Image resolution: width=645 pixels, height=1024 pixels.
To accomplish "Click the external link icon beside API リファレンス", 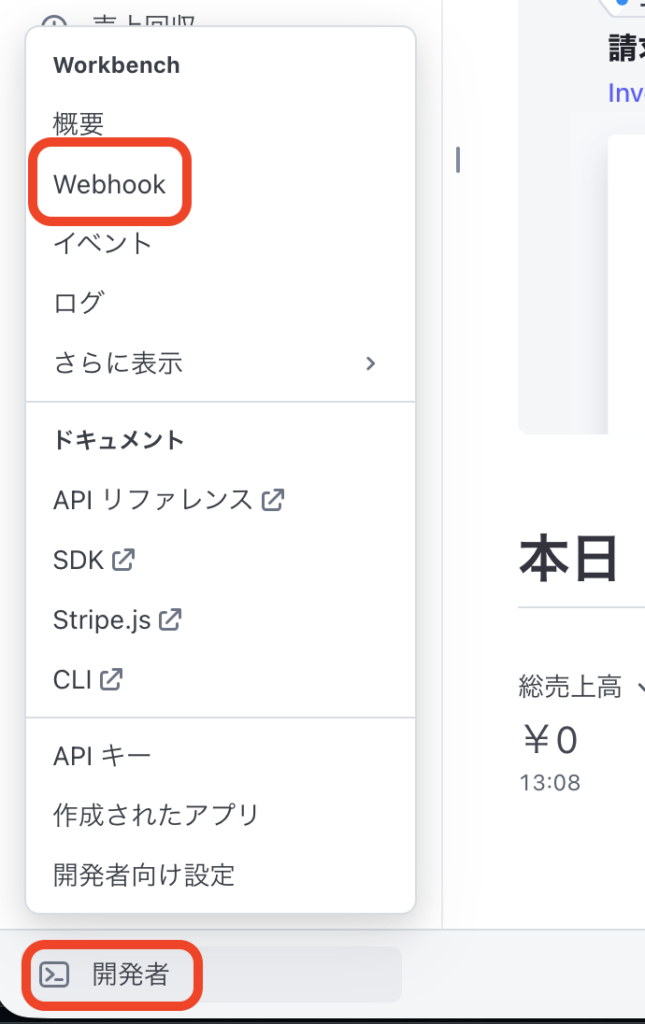I will point(272,499).
